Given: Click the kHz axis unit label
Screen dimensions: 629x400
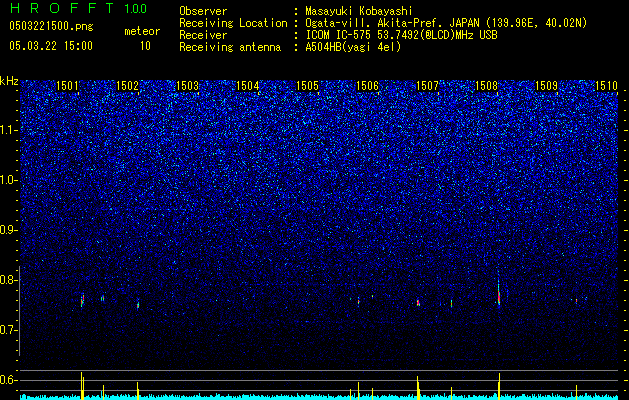Looking at the screenshot, I should coord(9,81).
